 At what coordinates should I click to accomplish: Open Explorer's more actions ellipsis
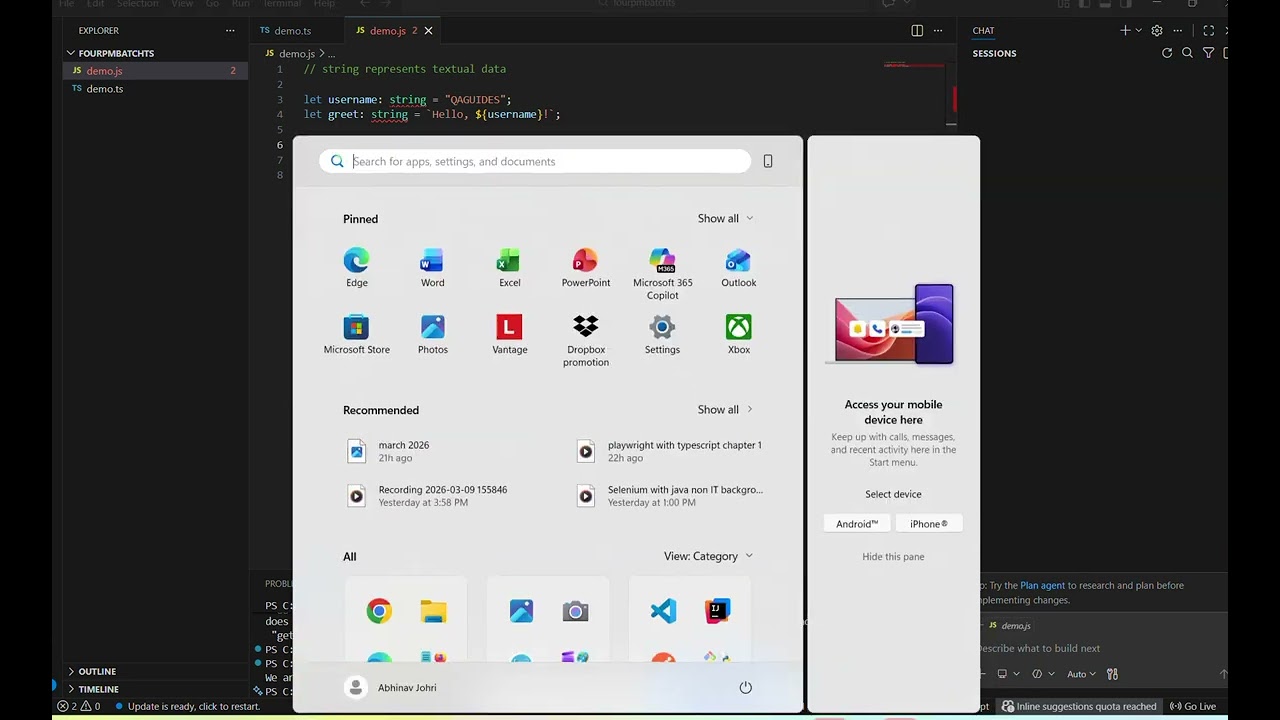[x=230, y=31]
